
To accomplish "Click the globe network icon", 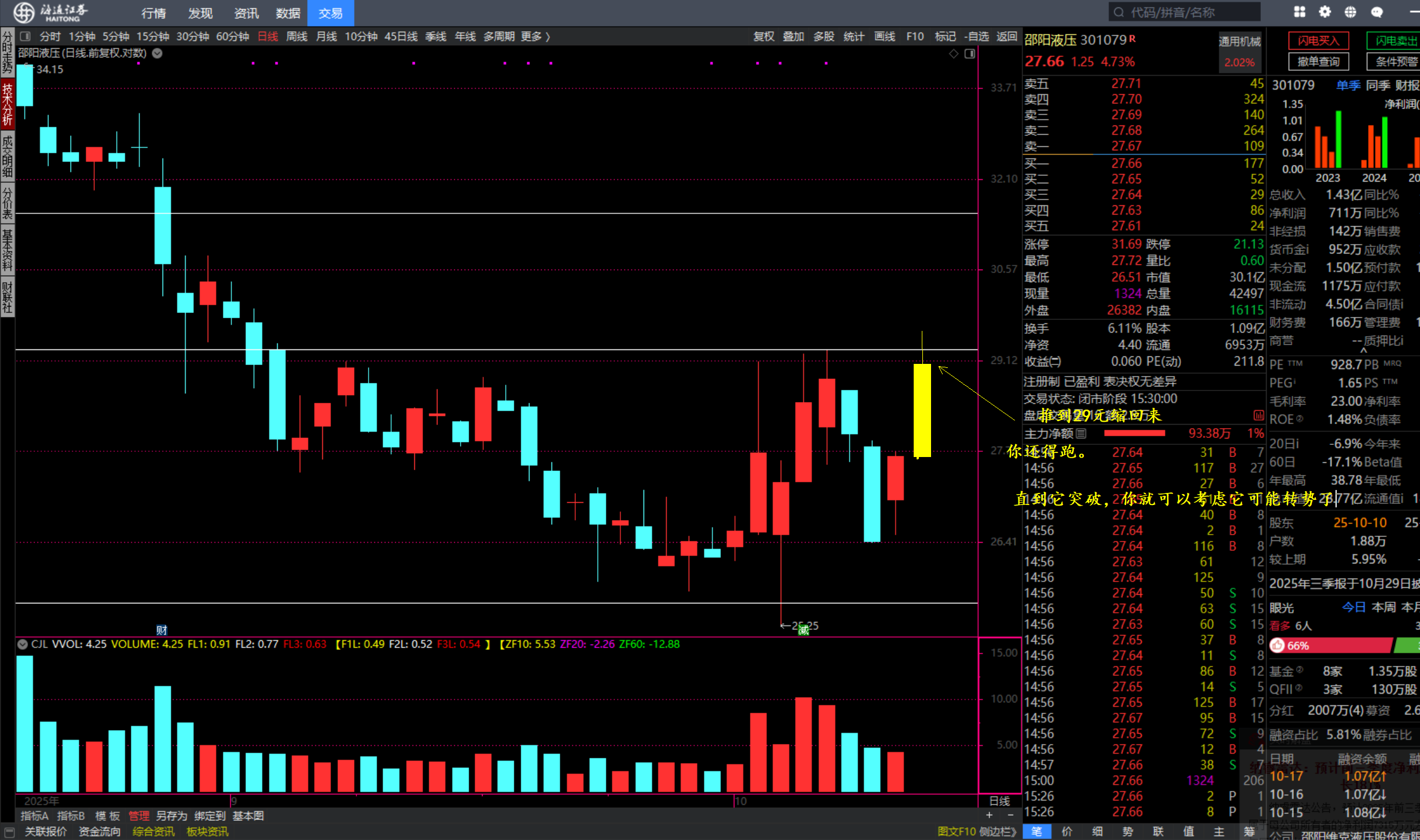I will pyautogui.click(x=1351, y=12).
